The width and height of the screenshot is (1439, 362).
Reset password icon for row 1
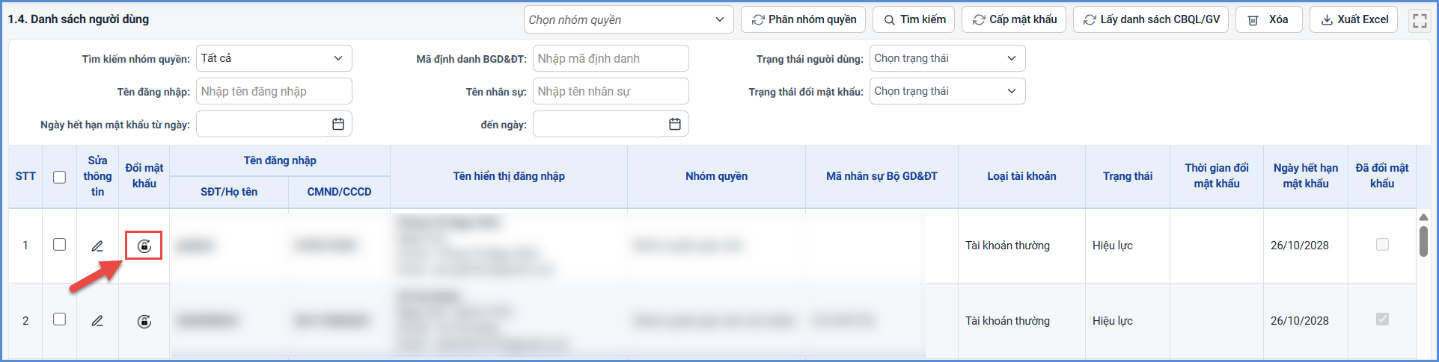pos(144,245)
